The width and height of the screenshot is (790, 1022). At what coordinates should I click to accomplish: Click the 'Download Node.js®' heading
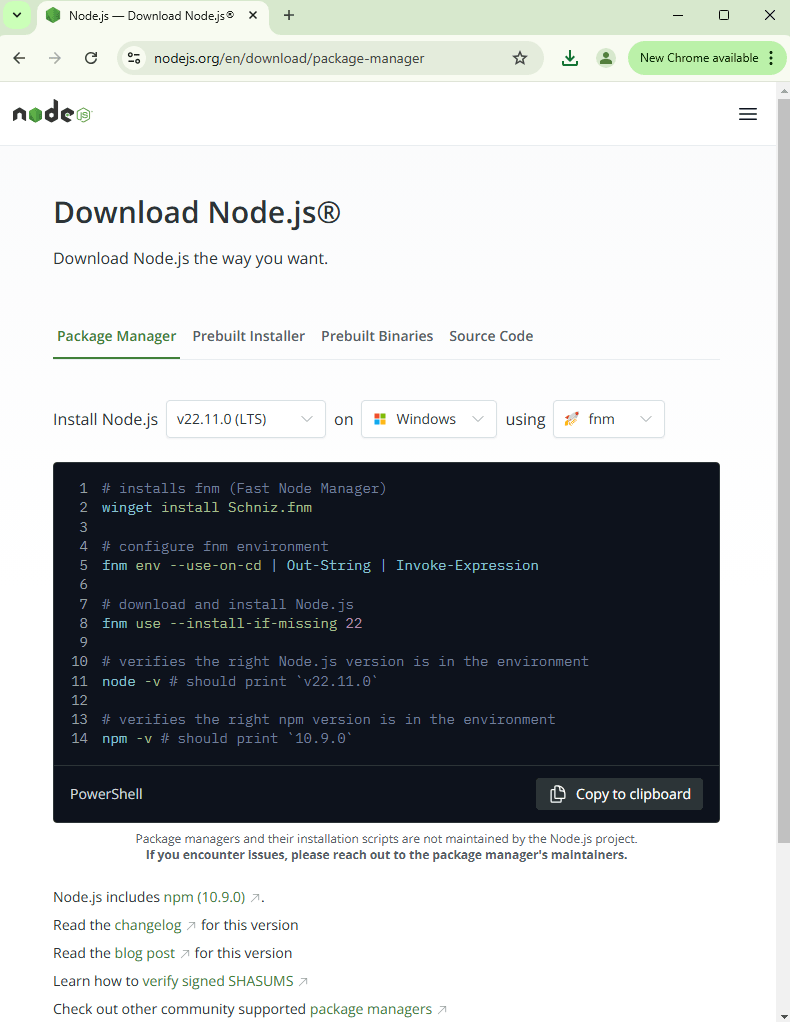tap(197, 212)
